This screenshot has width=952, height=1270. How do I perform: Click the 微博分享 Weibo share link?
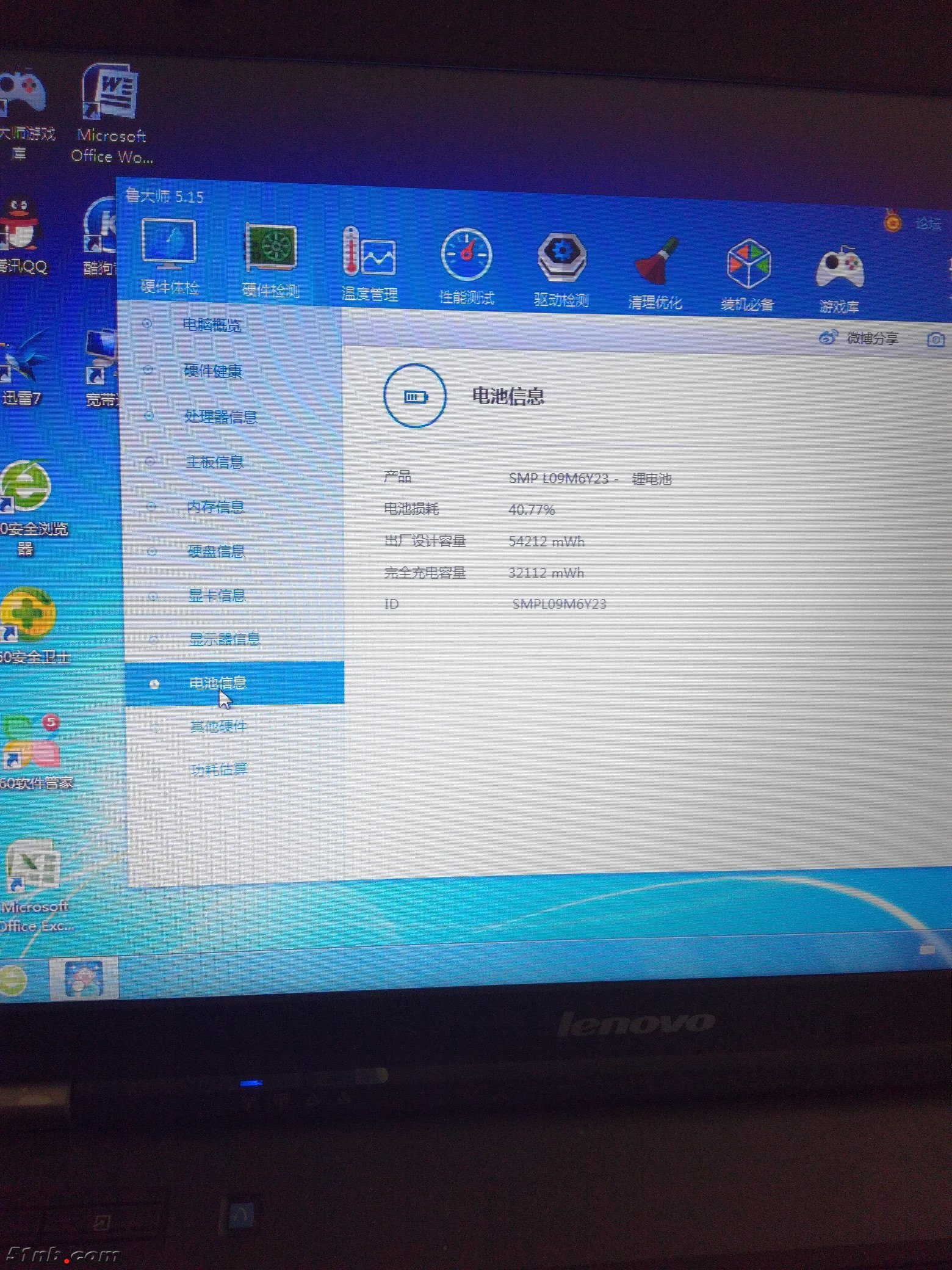coord(860,338)
